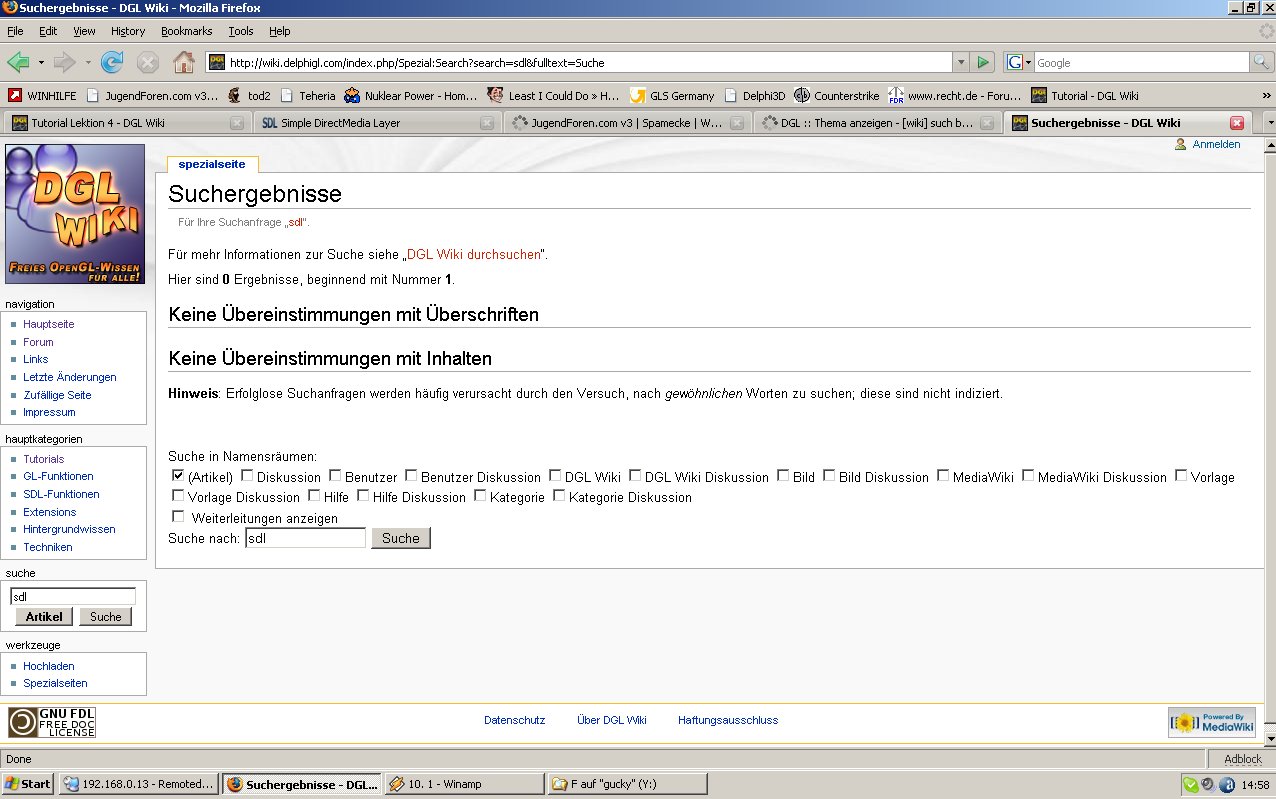This screenshot has height=799, width=1276.
Task: Click the search magnifier icon in Google box
Action: pos(1262,63)
